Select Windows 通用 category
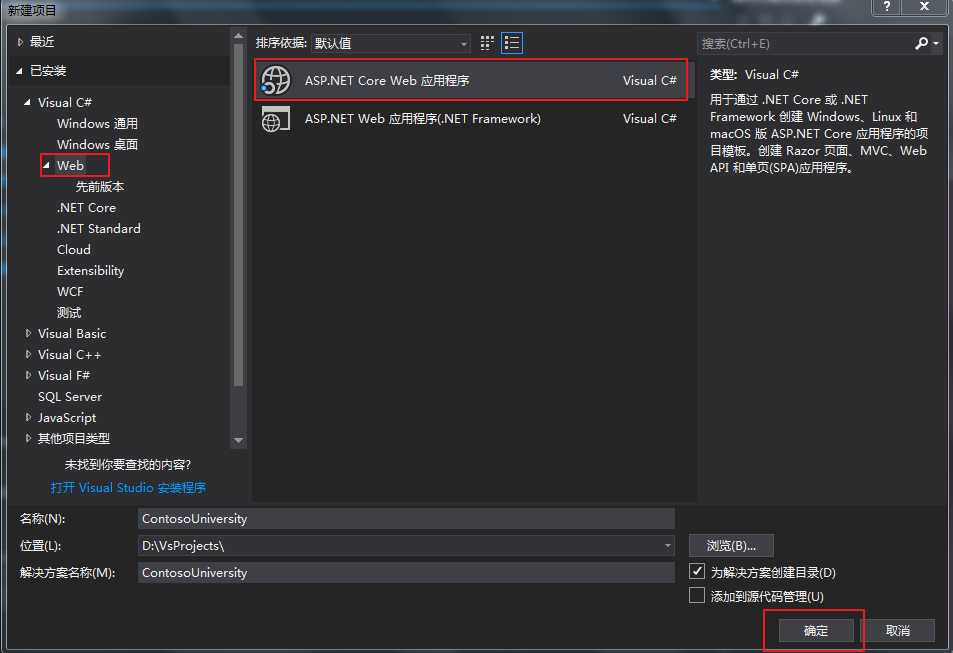953x653 pixels. click(97, 123)
